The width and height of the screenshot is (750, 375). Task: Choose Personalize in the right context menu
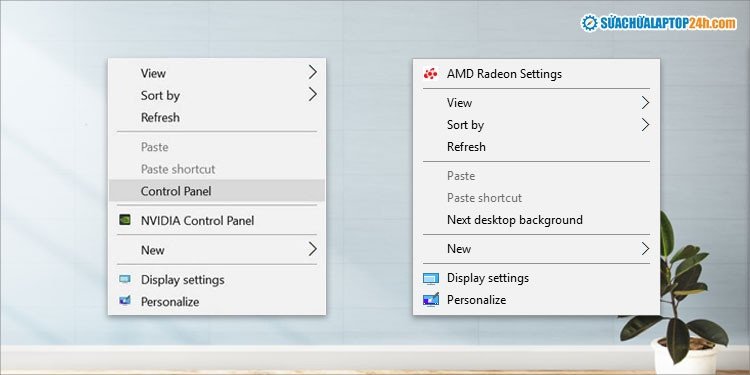tap(536, 300)
